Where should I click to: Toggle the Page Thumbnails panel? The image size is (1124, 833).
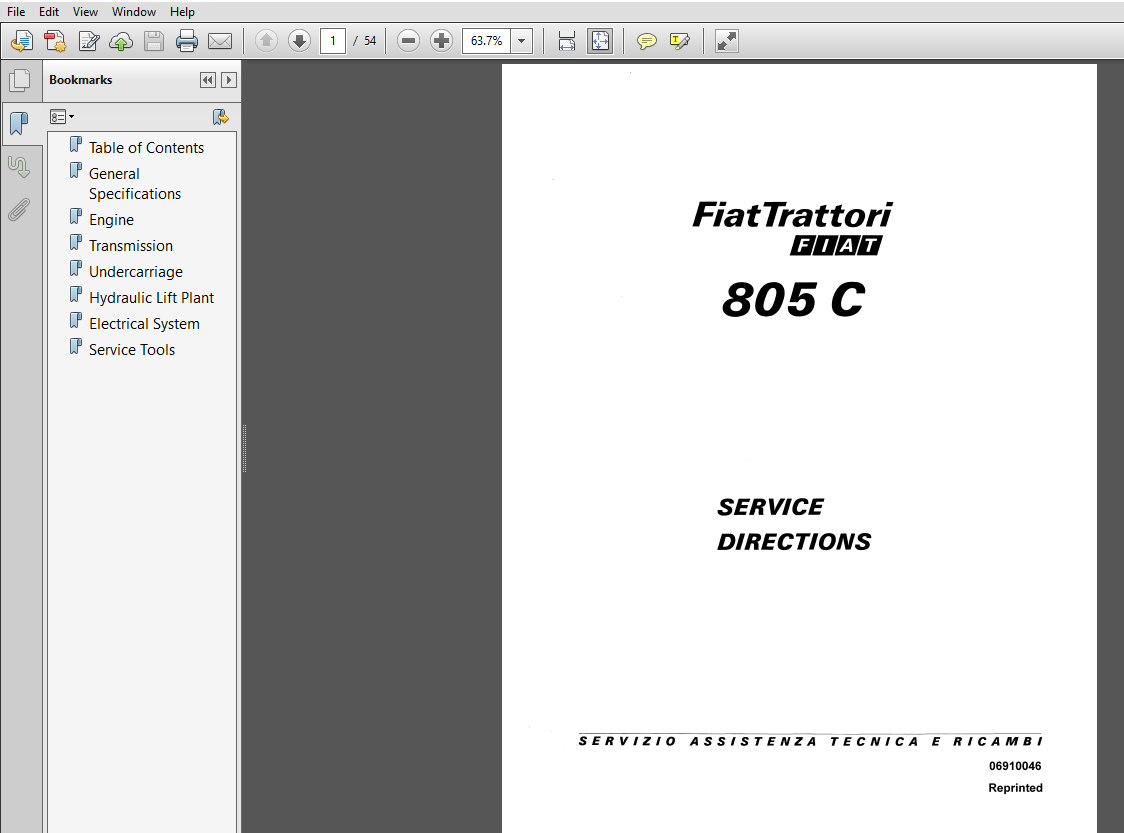[19, 80]
